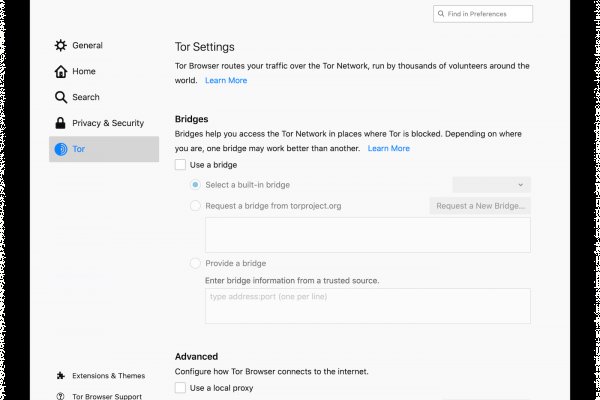Click the Tor Browser Support help icon
The height and width of the screenshot is (400, 600).
point(61,396)
